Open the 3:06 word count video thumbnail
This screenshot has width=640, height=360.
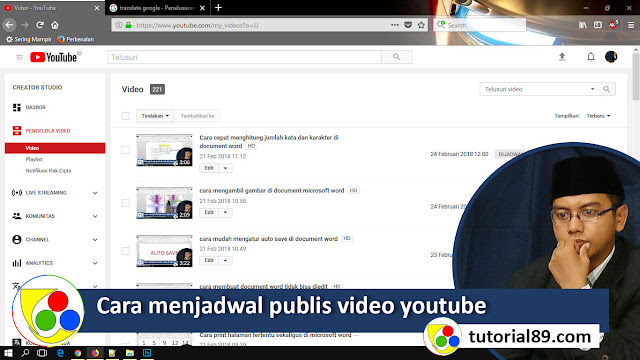point(164,150)
